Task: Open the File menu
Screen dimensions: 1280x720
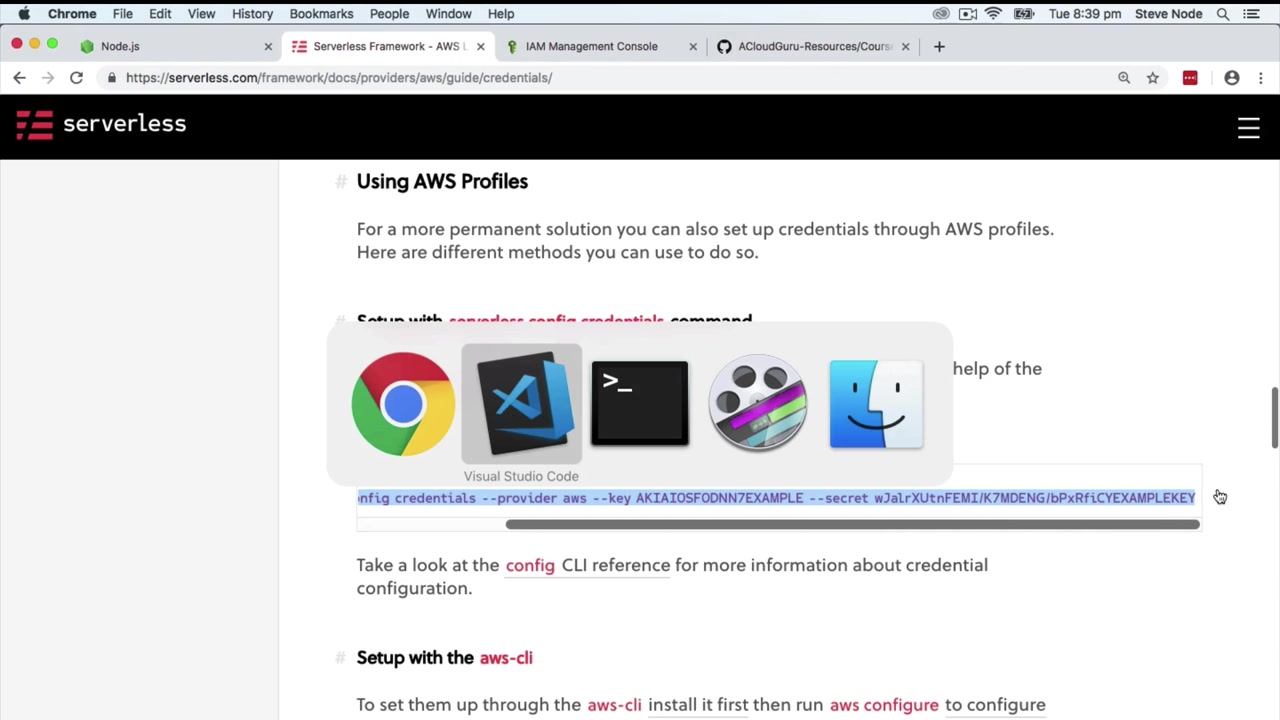Action: coord(123,14)
